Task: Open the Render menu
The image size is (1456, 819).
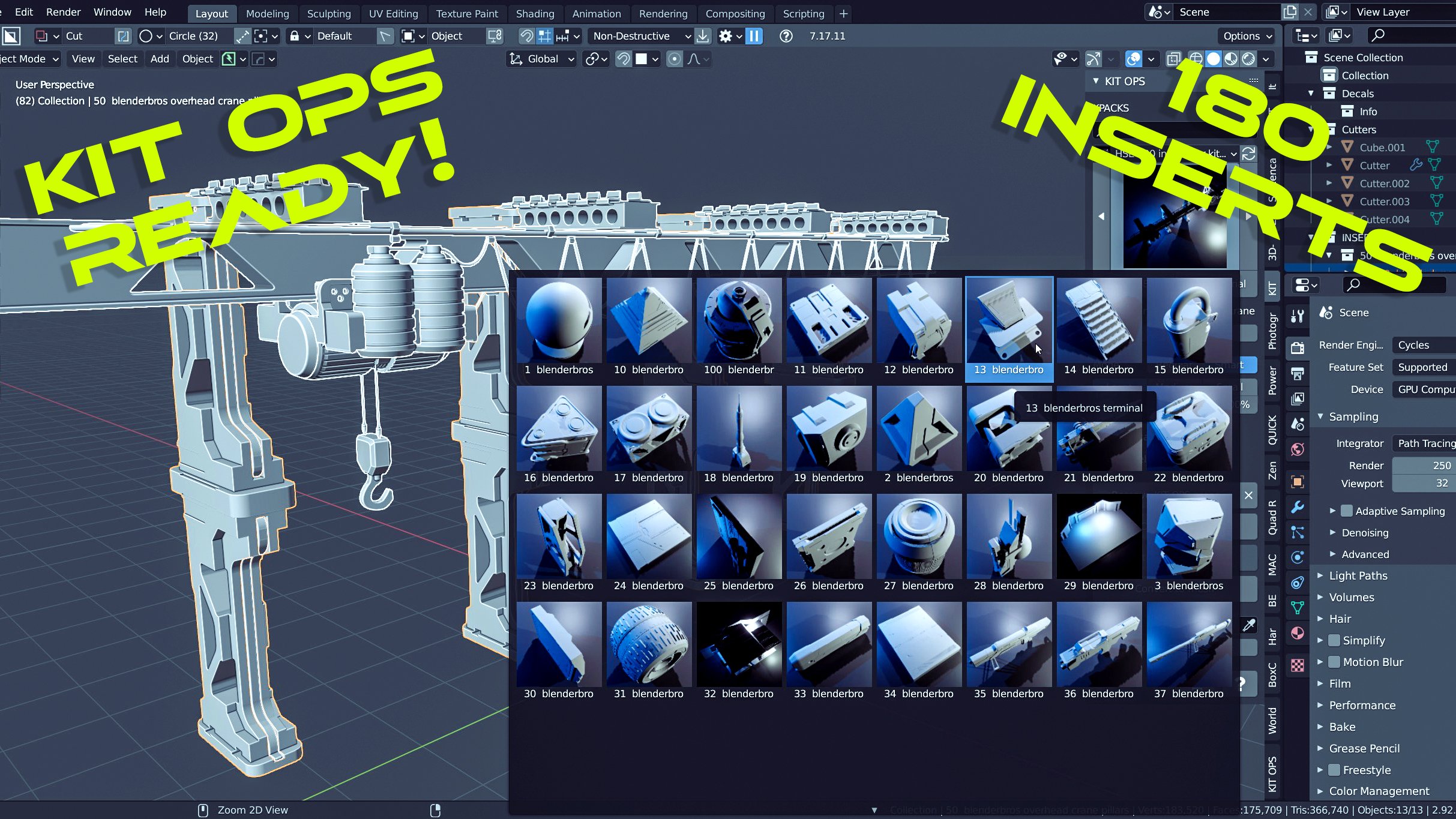Action: click(63, 12)
